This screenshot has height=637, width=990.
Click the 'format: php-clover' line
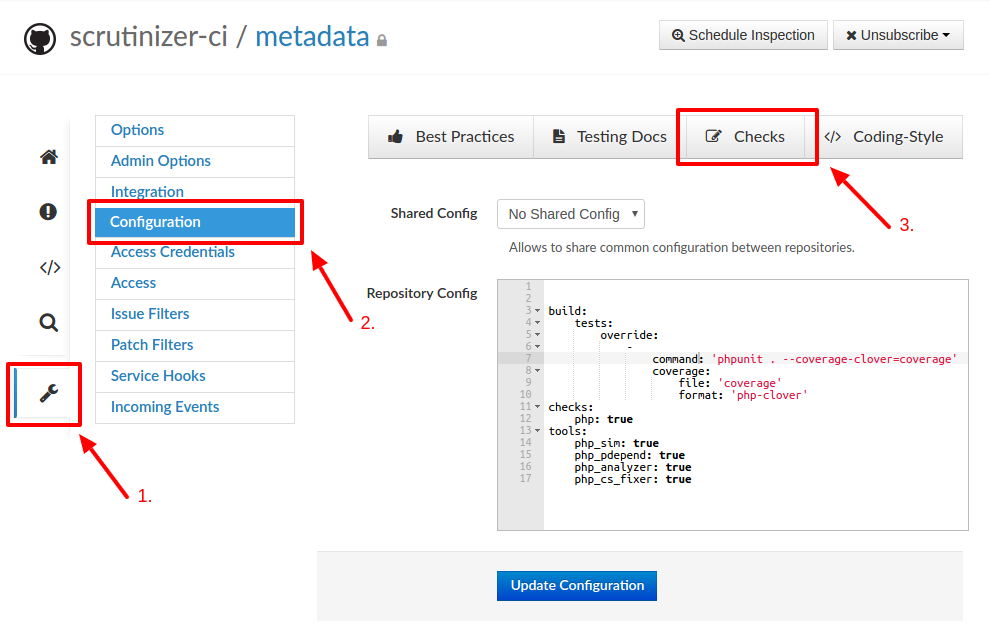[743, 395]
